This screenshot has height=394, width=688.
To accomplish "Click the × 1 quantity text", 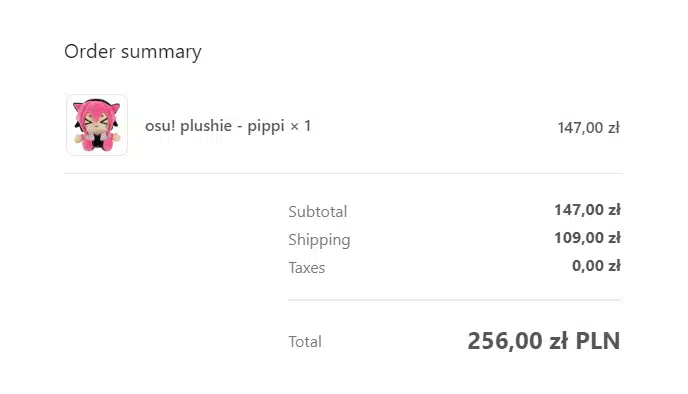I will [x=301, y=126].
